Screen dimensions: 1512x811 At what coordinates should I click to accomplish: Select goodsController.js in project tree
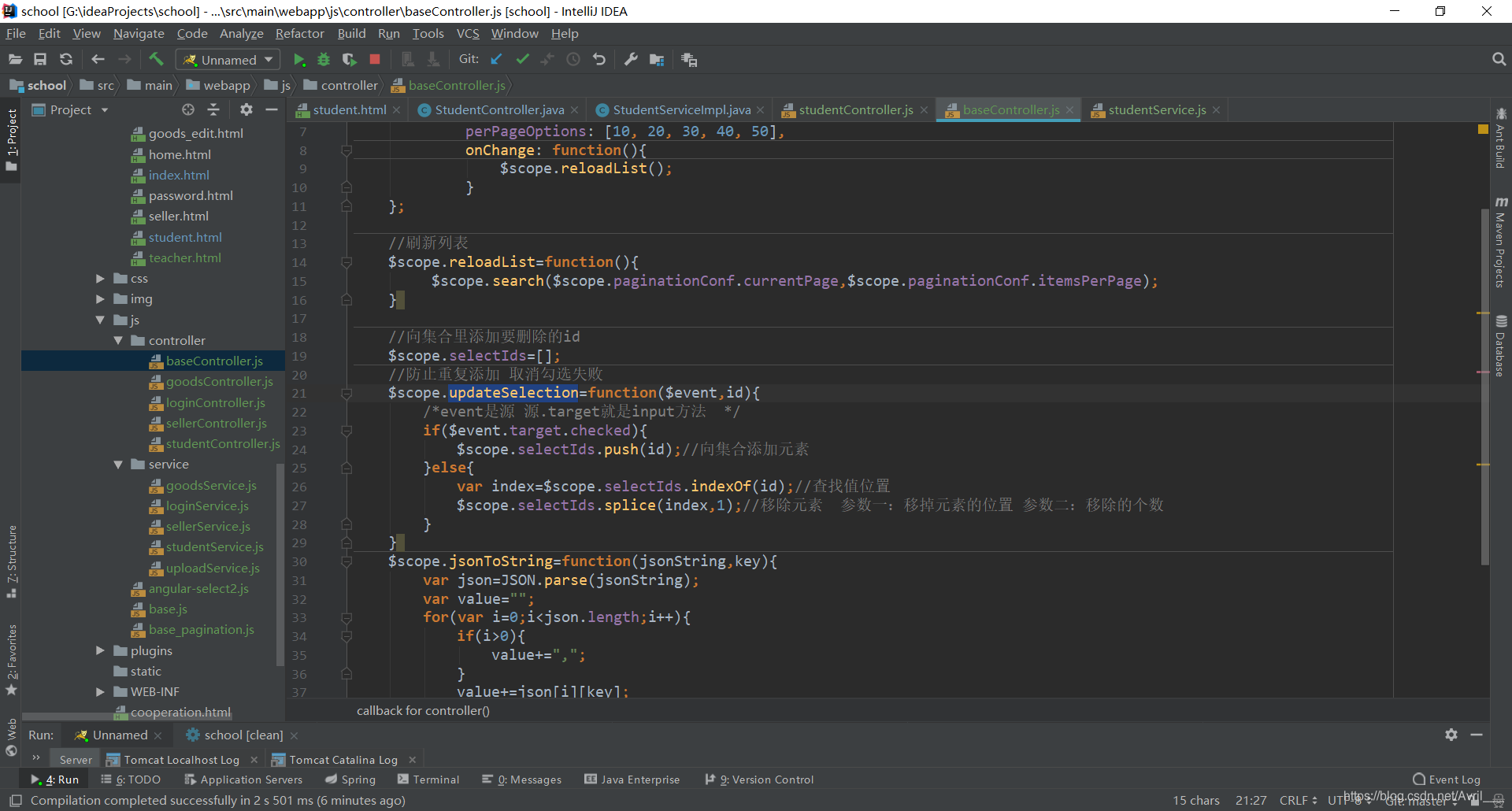pyautogui.click(x=219, y=382)
